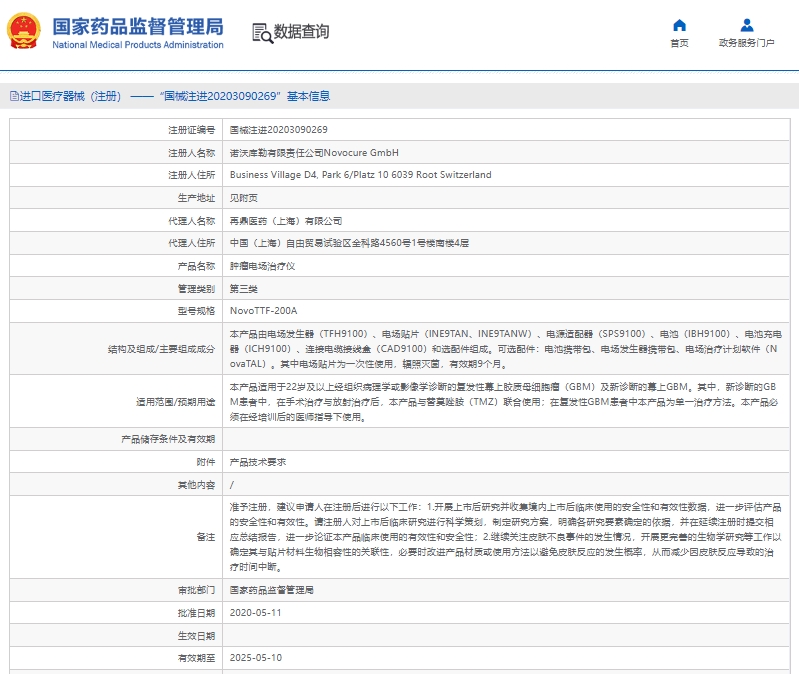Click 注册人住所 label cell
The height and width of the screenshot is (674, 799).
click(x=116, y=175)
